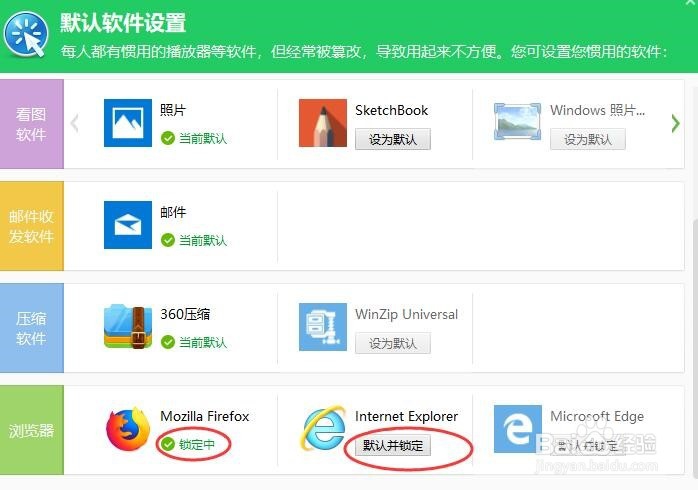Show previous image viewers with left arrow
The width and height of the screenshot is (698, 490).
75,123
